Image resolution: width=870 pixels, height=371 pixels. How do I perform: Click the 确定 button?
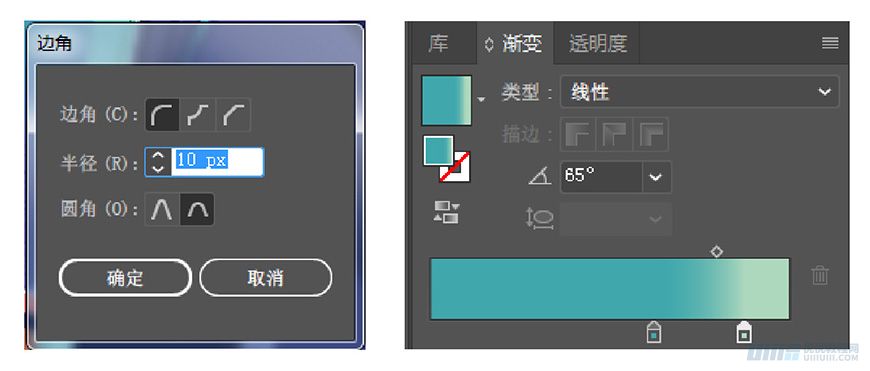click(x=125, y=278)
